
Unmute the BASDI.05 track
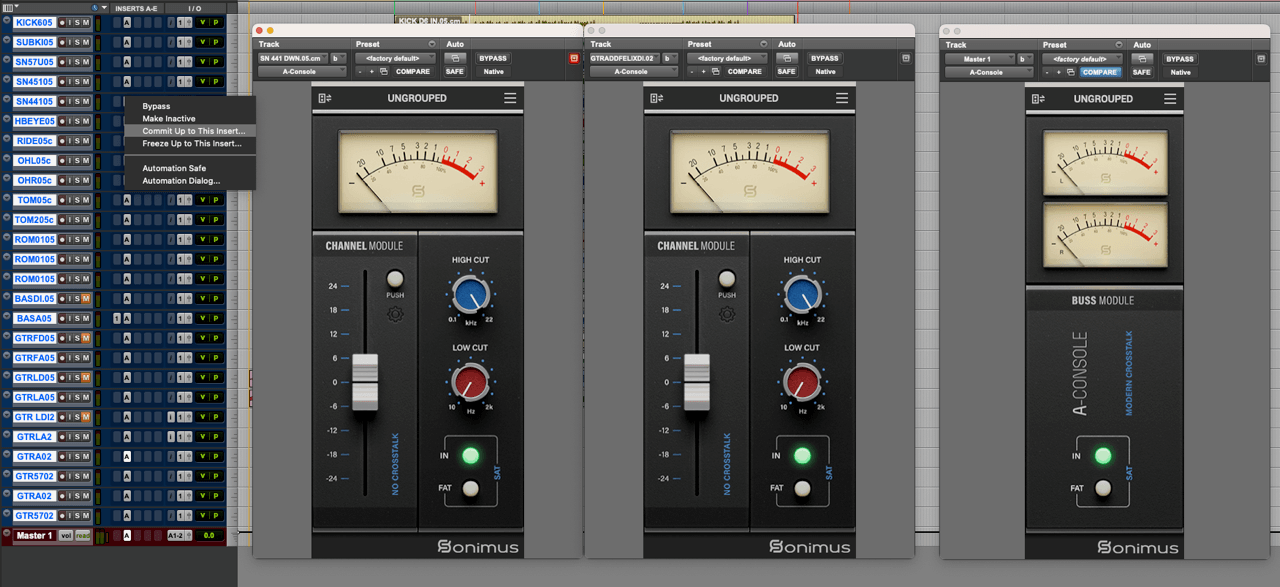(86, 298)
